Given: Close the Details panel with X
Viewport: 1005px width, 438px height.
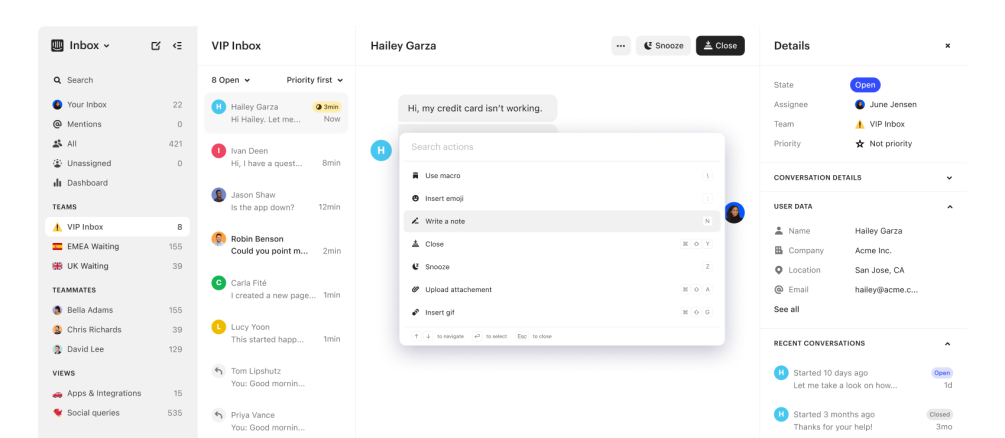Looking at the screenshot, I should tap(948, 46).
